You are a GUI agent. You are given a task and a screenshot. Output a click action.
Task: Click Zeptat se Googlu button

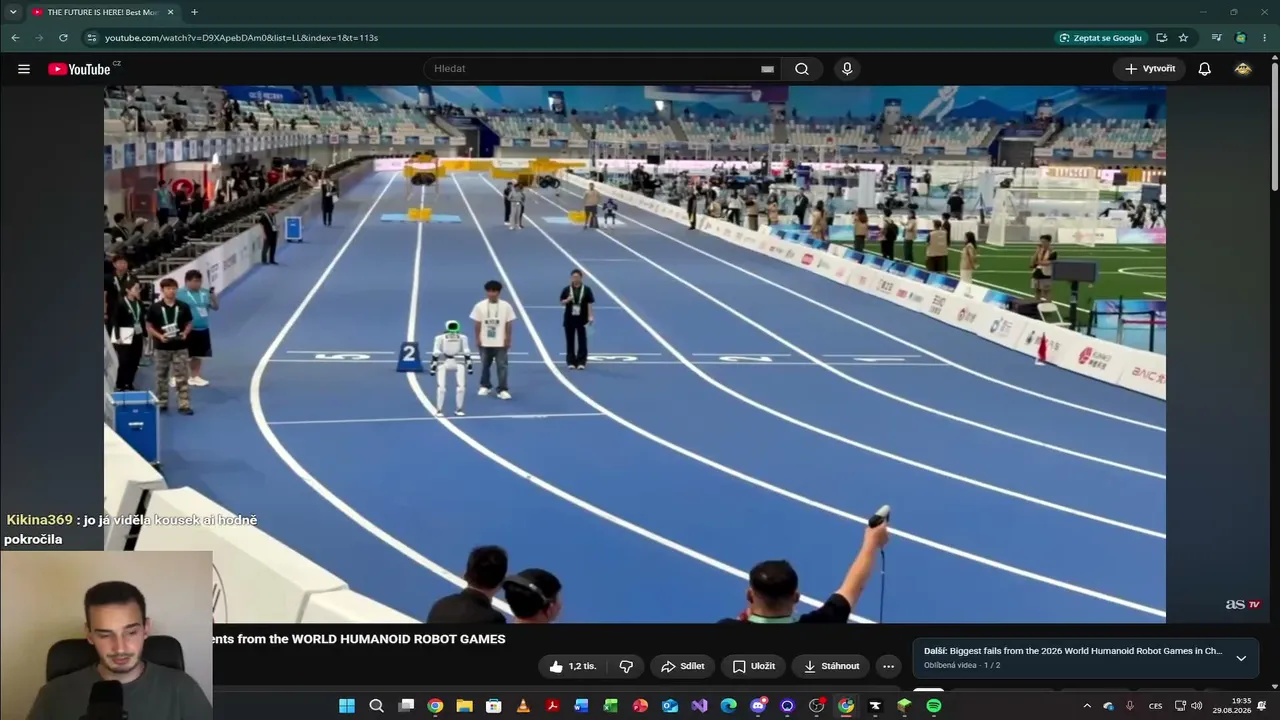[x=1099, y=38]
